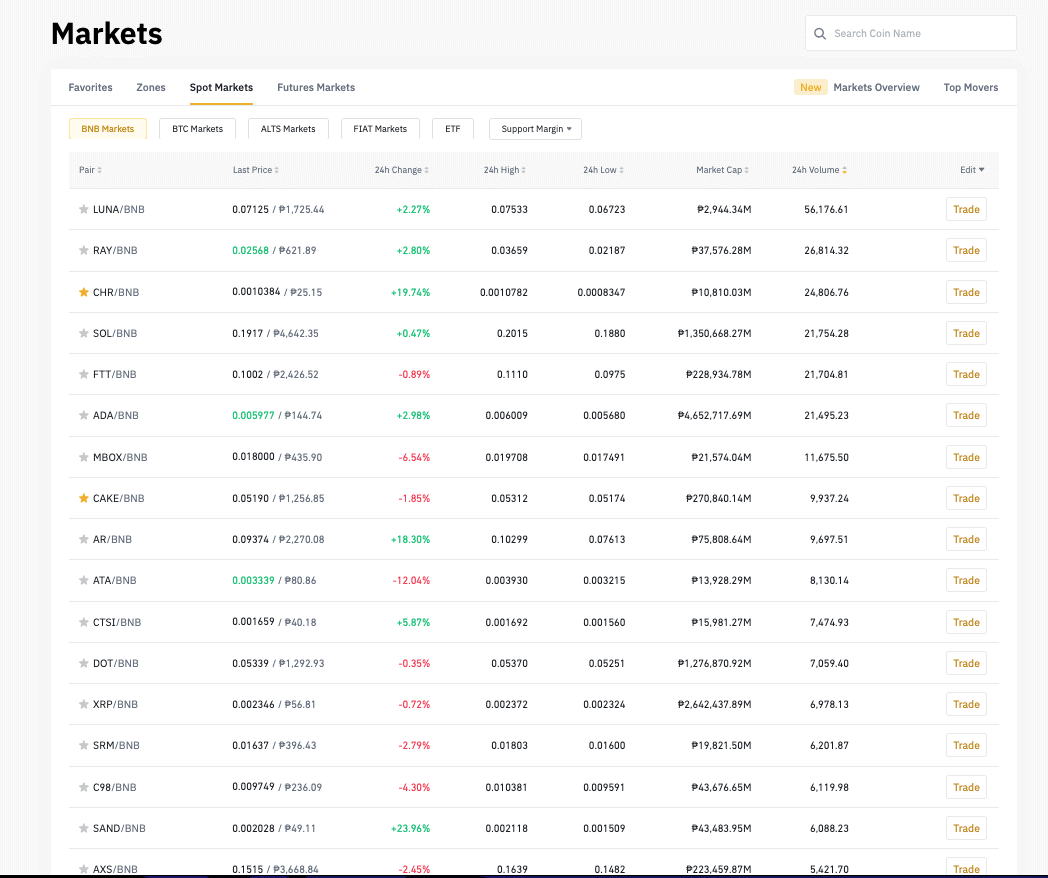The image size is (1048, 878).
Task: Favorite the RAY/BNB pair star
Action: 84,251
